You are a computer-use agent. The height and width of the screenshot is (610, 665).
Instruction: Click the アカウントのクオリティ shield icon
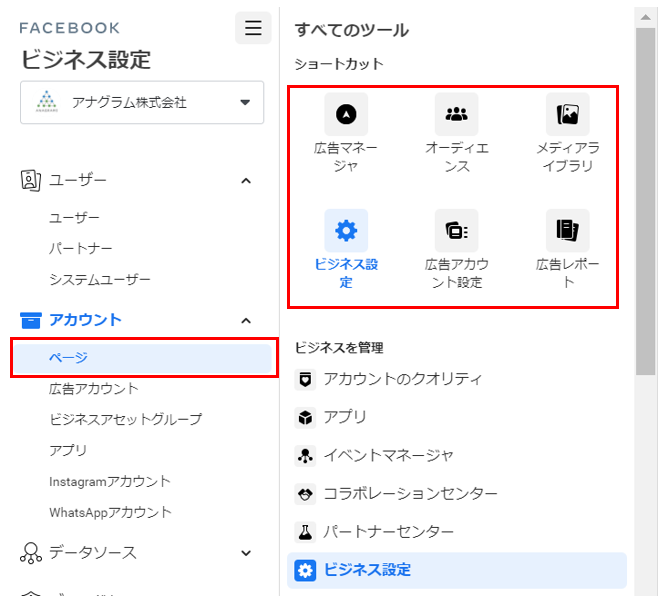click(305, 379)
